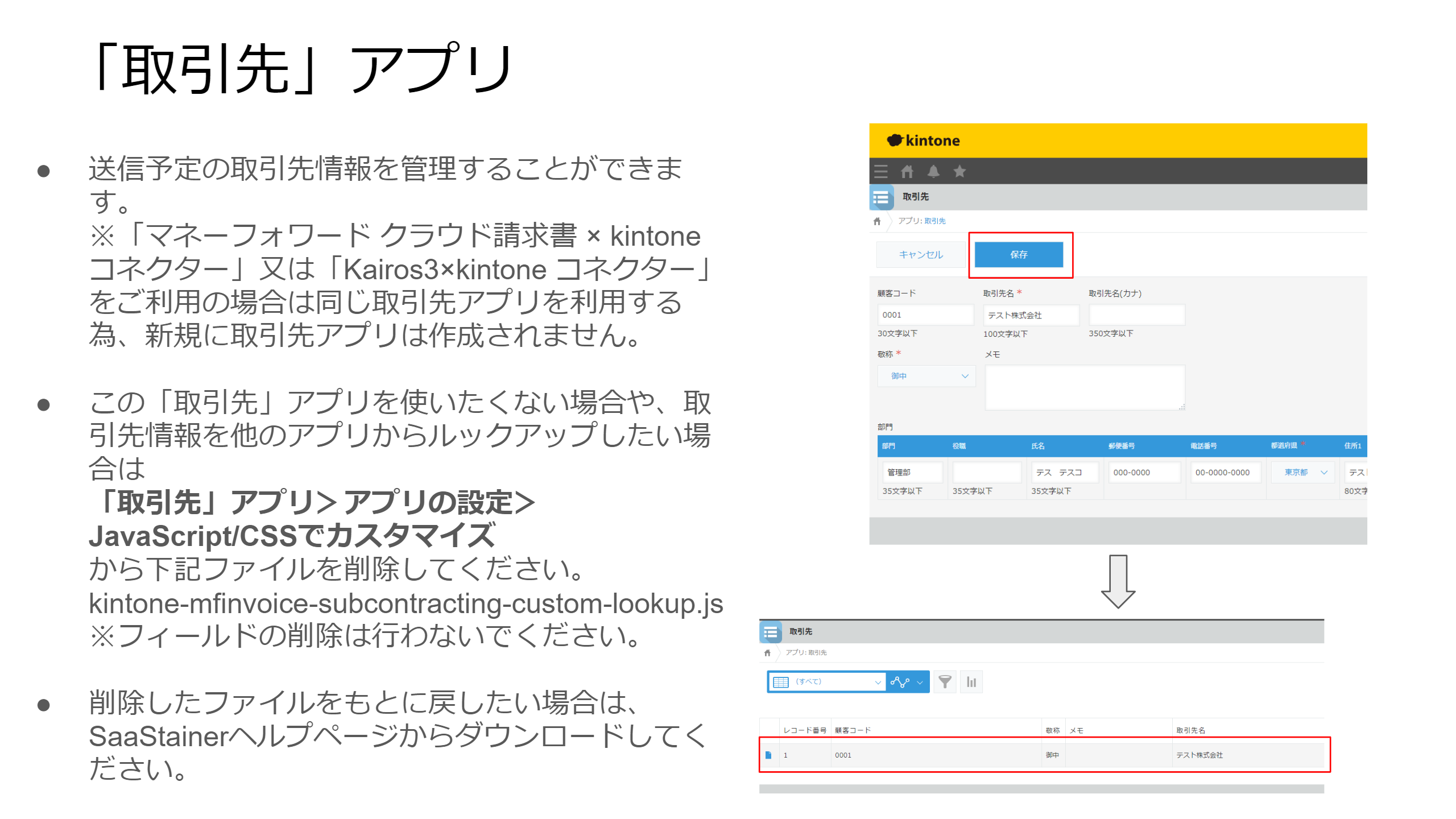1456x819 pixels.
Task: Open the graph view icon next to (すべて)
Action: [900, 681]
